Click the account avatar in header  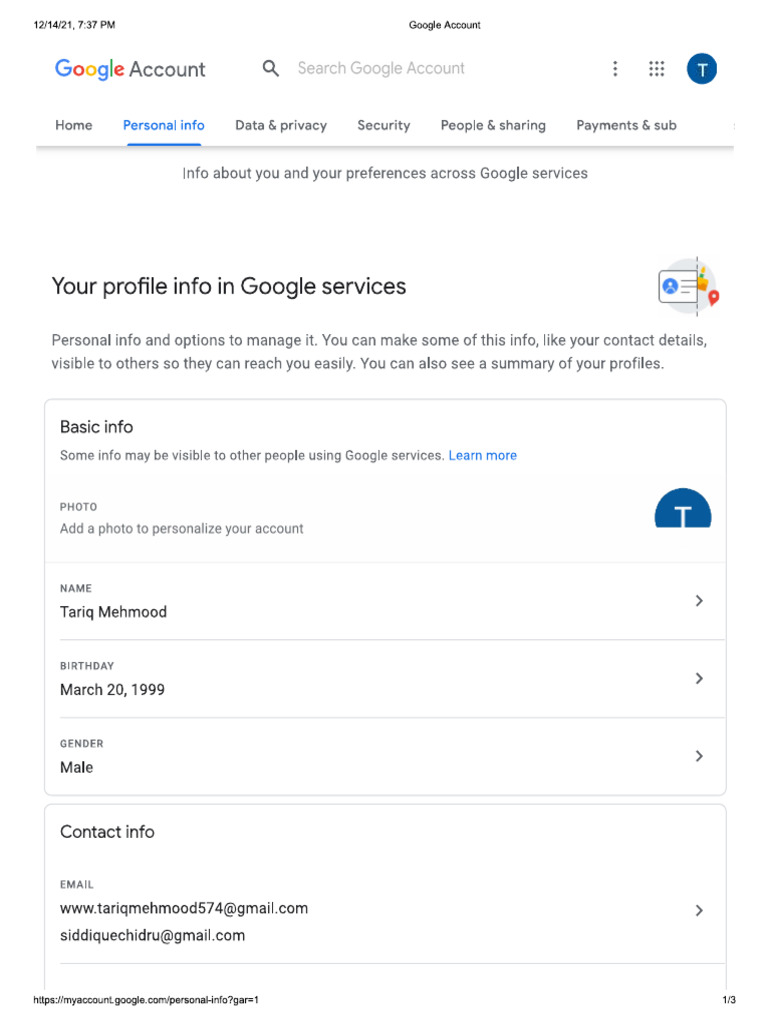pos(702,69)
